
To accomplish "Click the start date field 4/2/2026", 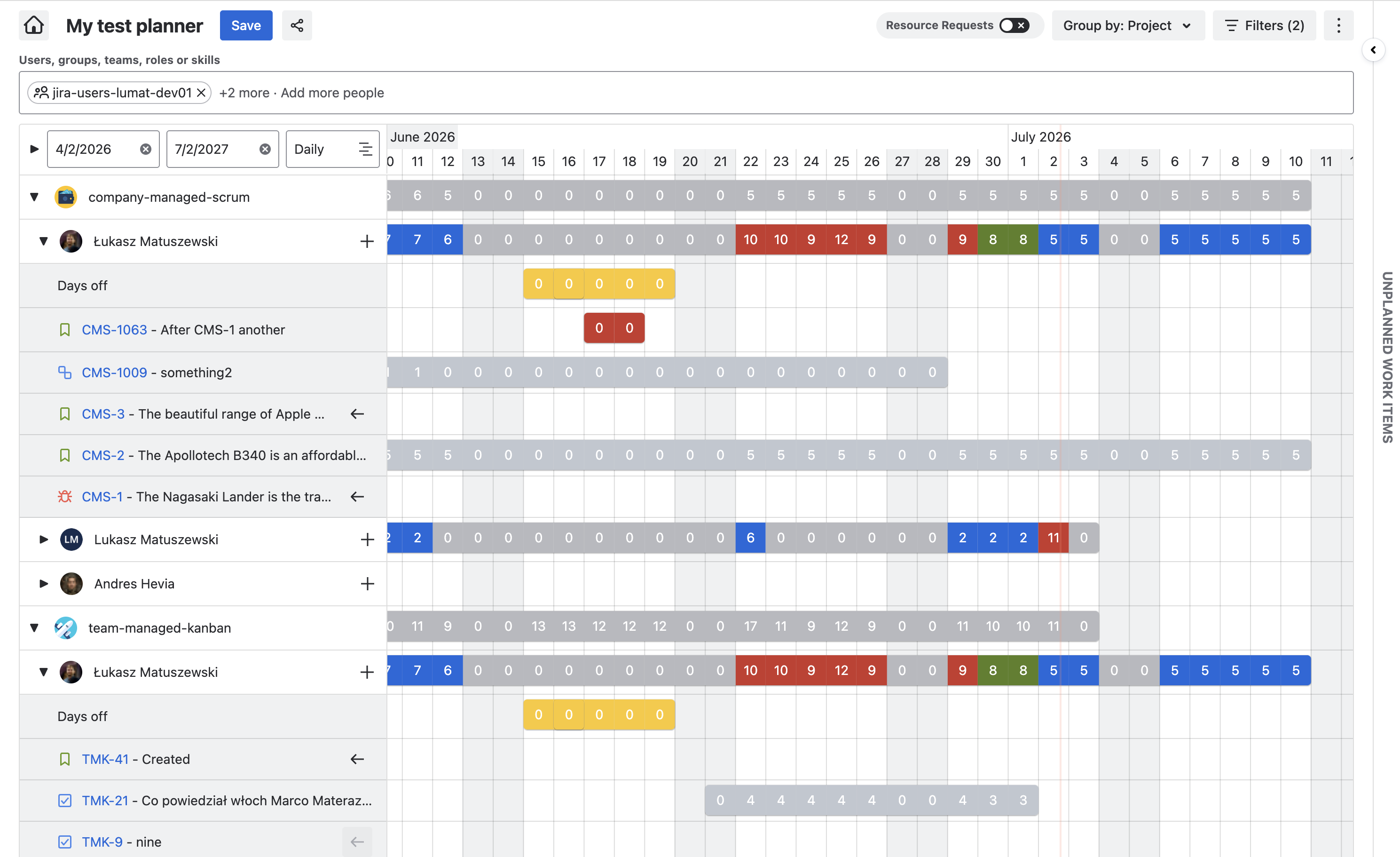I will coord(103,149).
